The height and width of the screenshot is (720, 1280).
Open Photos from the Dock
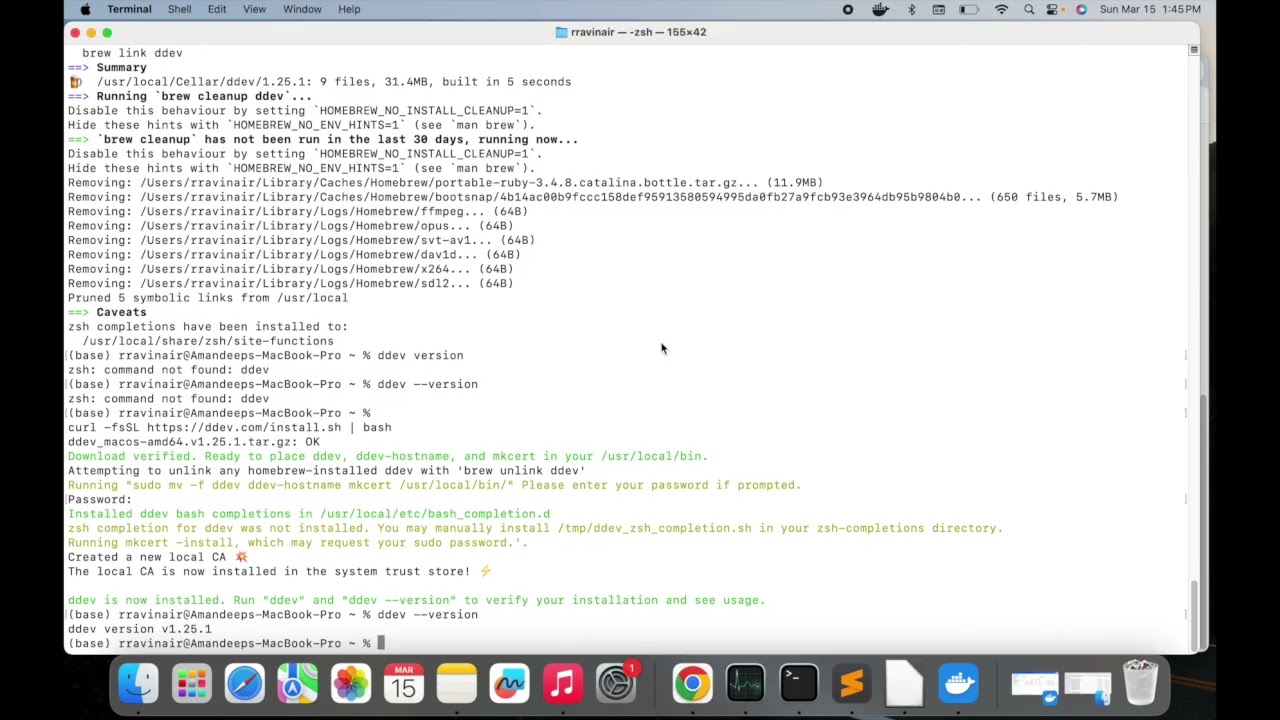(x=351, y=684)
